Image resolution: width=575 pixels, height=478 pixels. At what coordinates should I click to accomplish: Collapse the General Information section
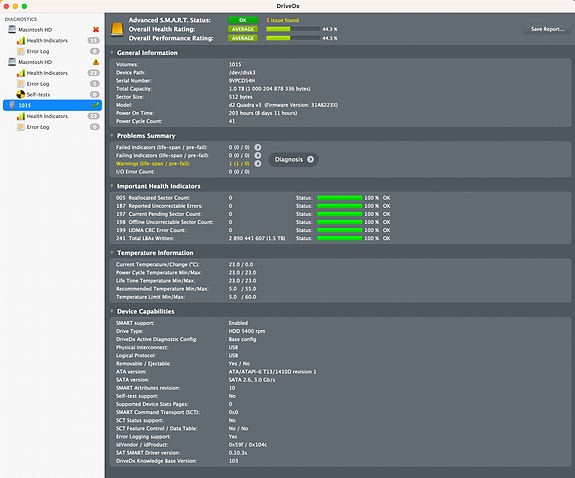coord(112,53)
